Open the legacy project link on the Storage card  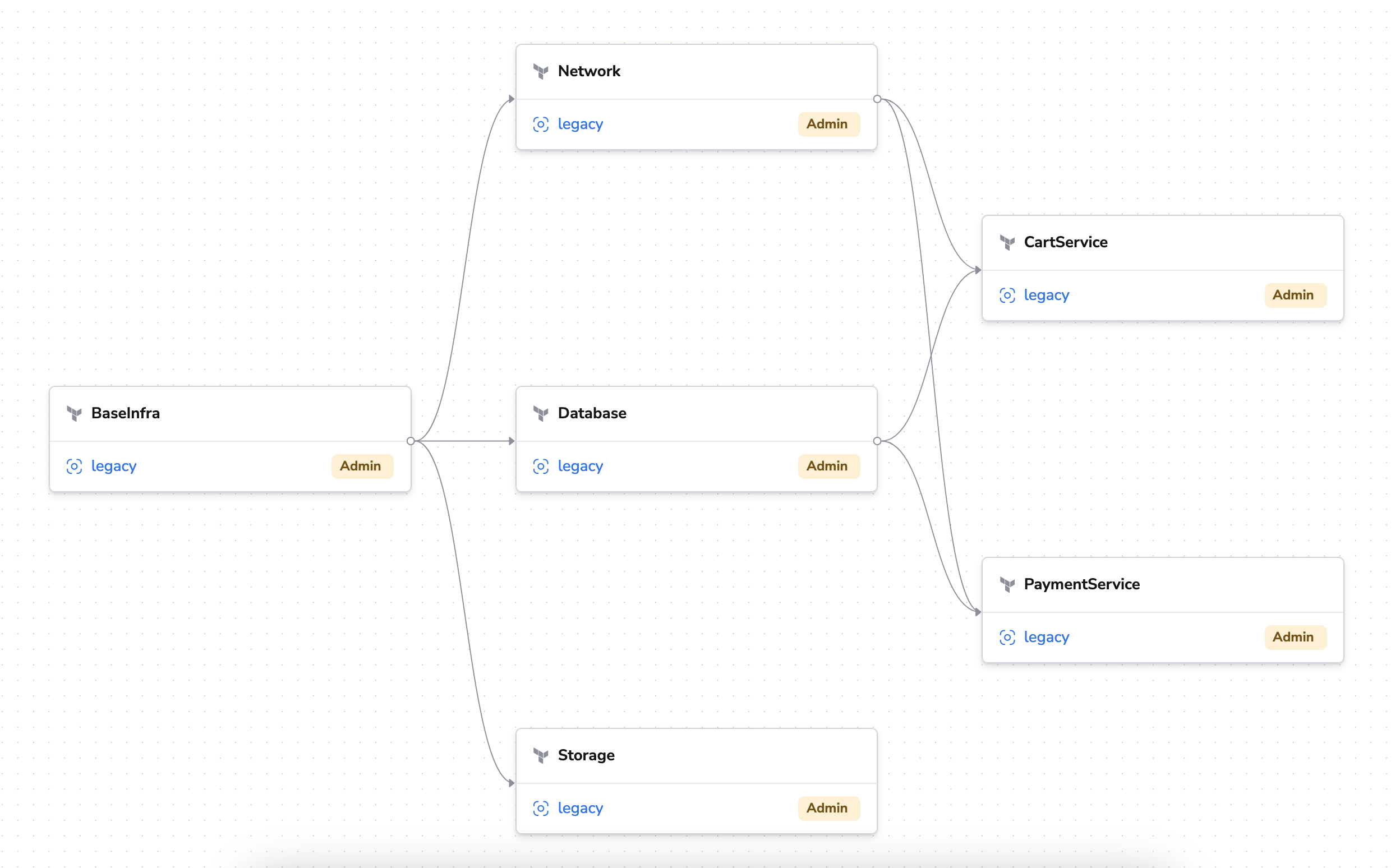point(579,807)
